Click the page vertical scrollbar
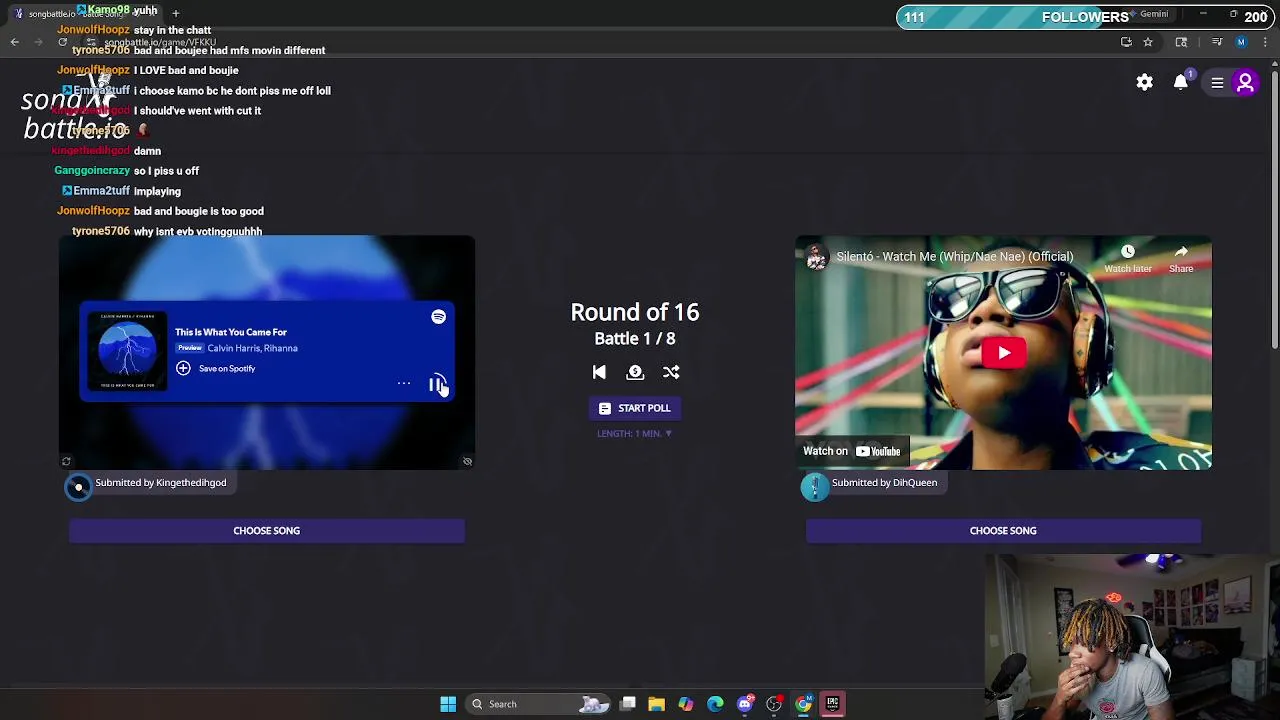Viewport: 1280px width, 720px height. tap(1275, 210)
